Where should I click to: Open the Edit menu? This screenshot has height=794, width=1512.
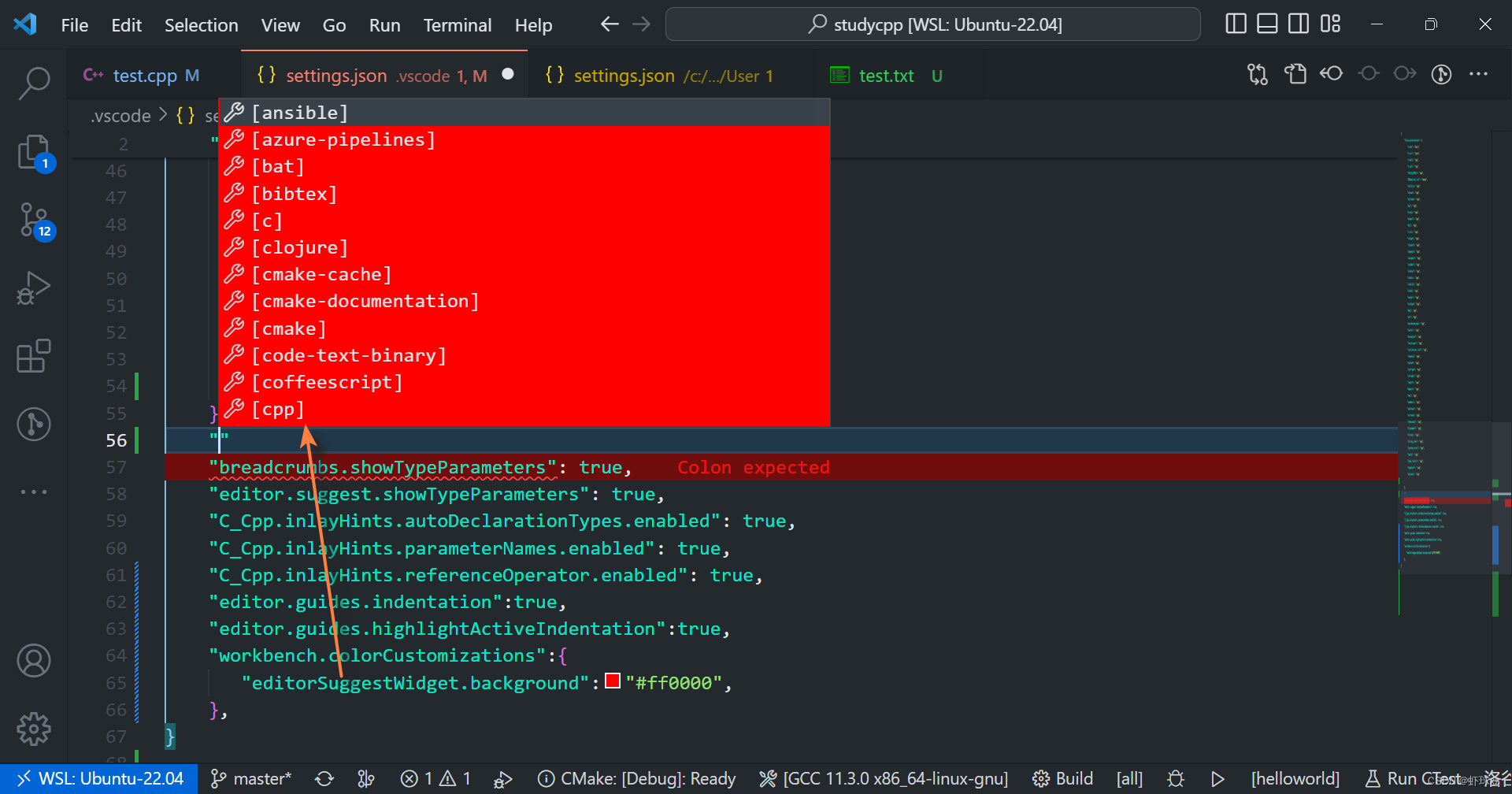click(127, 25)
